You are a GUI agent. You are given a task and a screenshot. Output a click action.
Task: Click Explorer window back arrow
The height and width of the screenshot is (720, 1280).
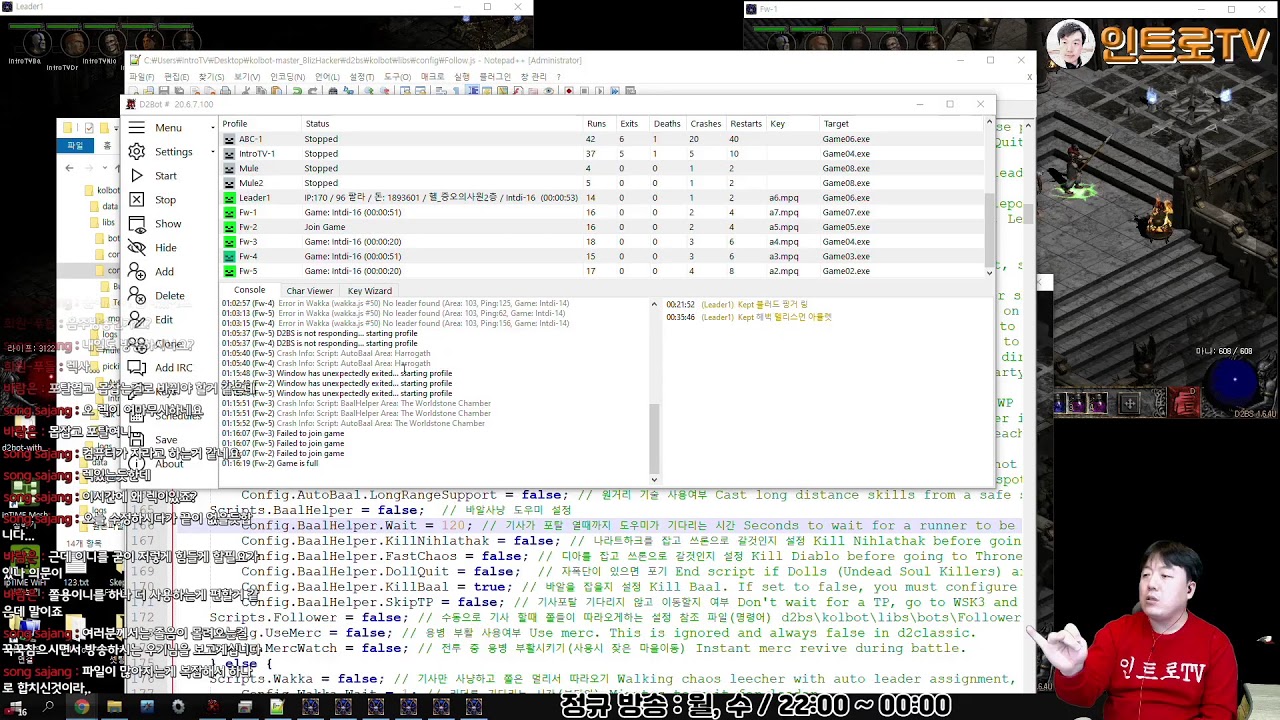[69, 168]
